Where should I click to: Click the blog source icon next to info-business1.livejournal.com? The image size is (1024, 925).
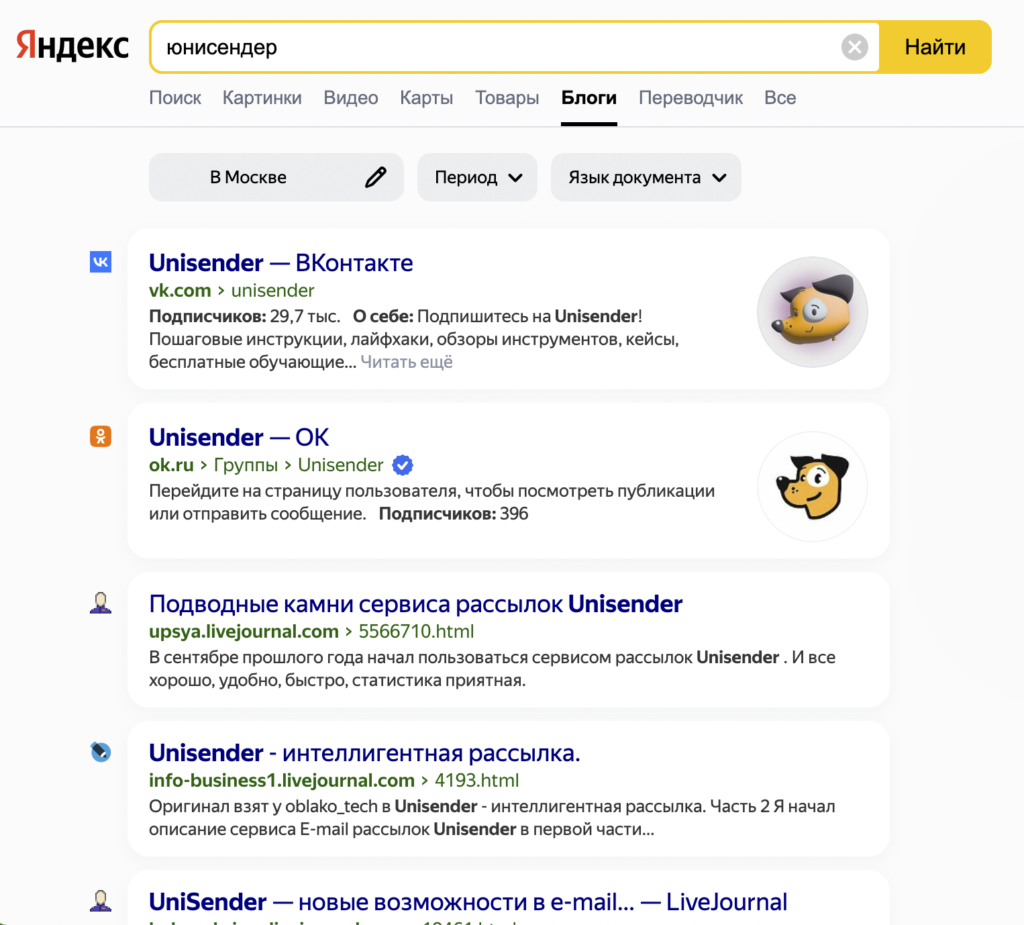100,752
